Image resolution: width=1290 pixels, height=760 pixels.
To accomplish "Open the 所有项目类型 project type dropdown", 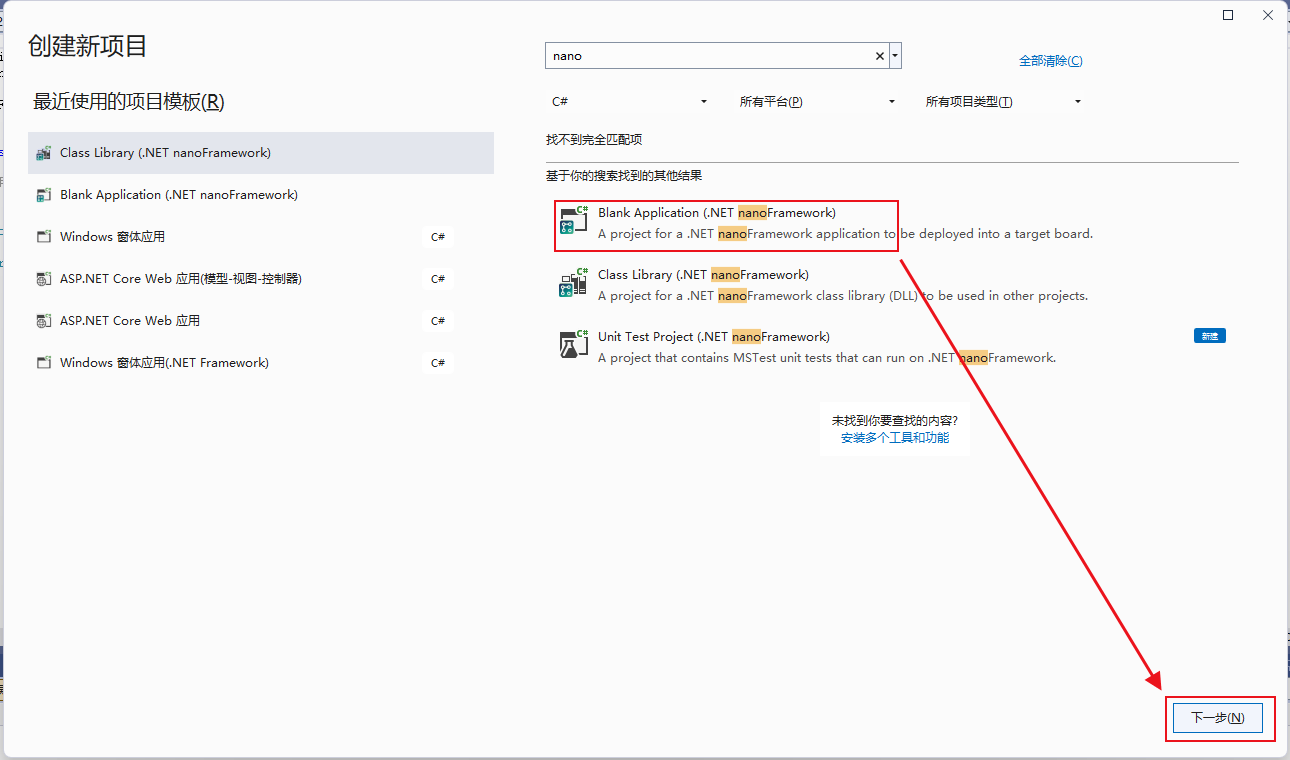I will pyautogui.click(x=1003, y=102).
